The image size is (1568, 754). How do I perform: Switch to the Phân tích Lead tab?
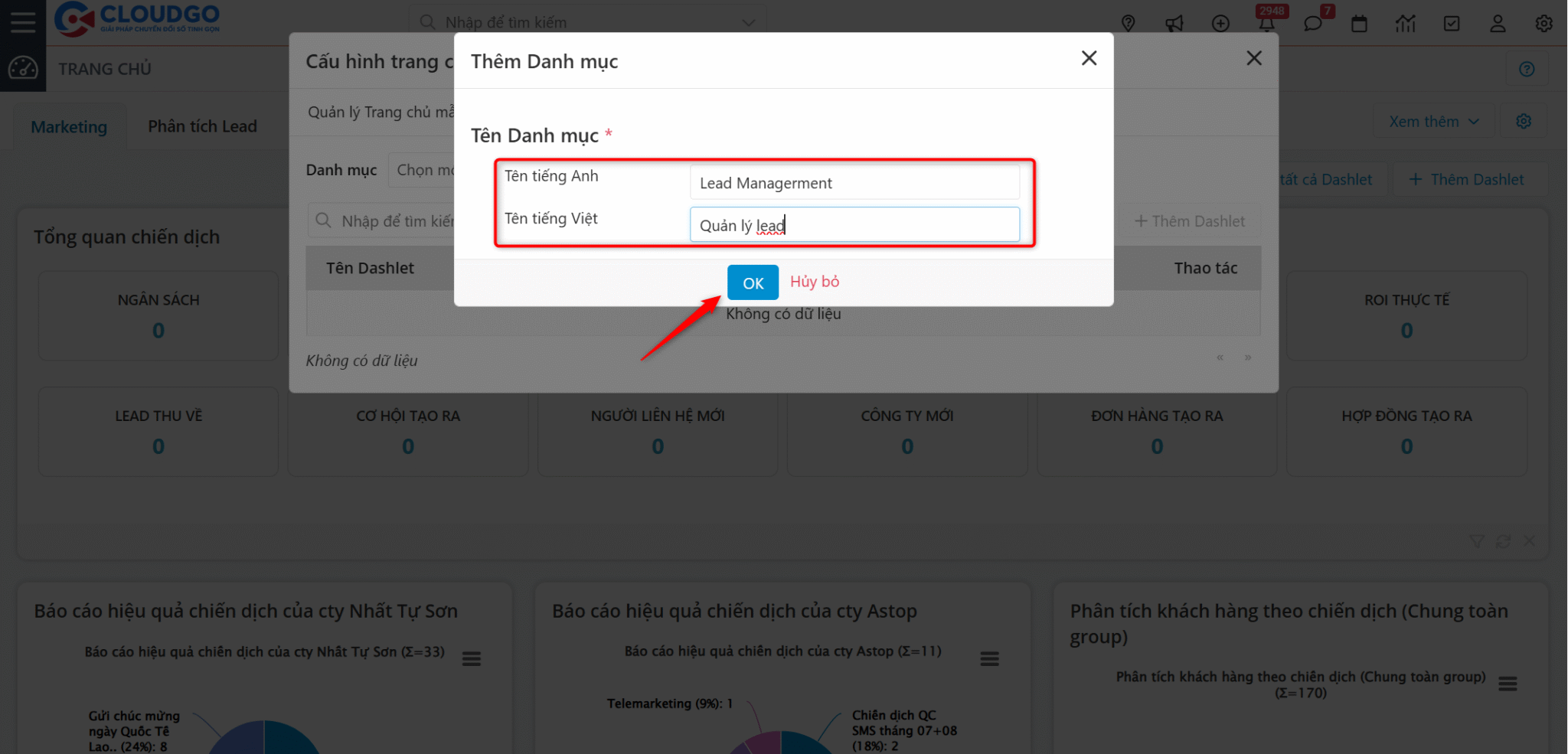[202, 126]
